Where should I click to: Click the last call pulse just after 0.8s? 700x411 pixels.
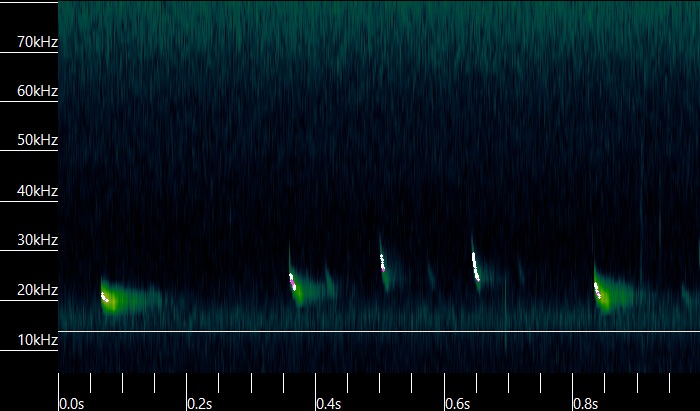click(x=600, y=292)
